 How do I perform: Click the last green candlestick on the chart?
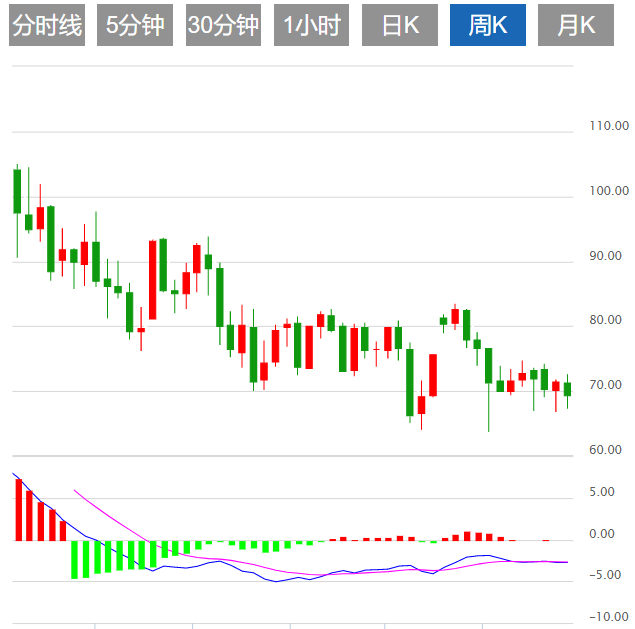(x=567, y=389)
